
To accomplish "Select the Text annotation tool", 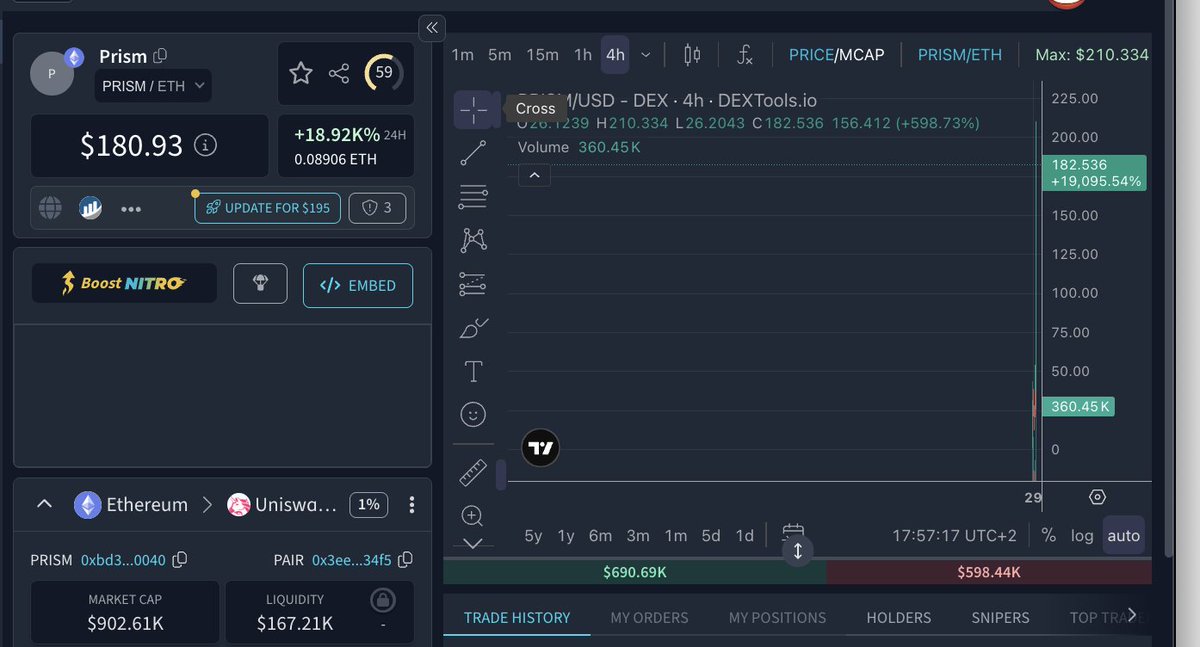I will 473,371.
